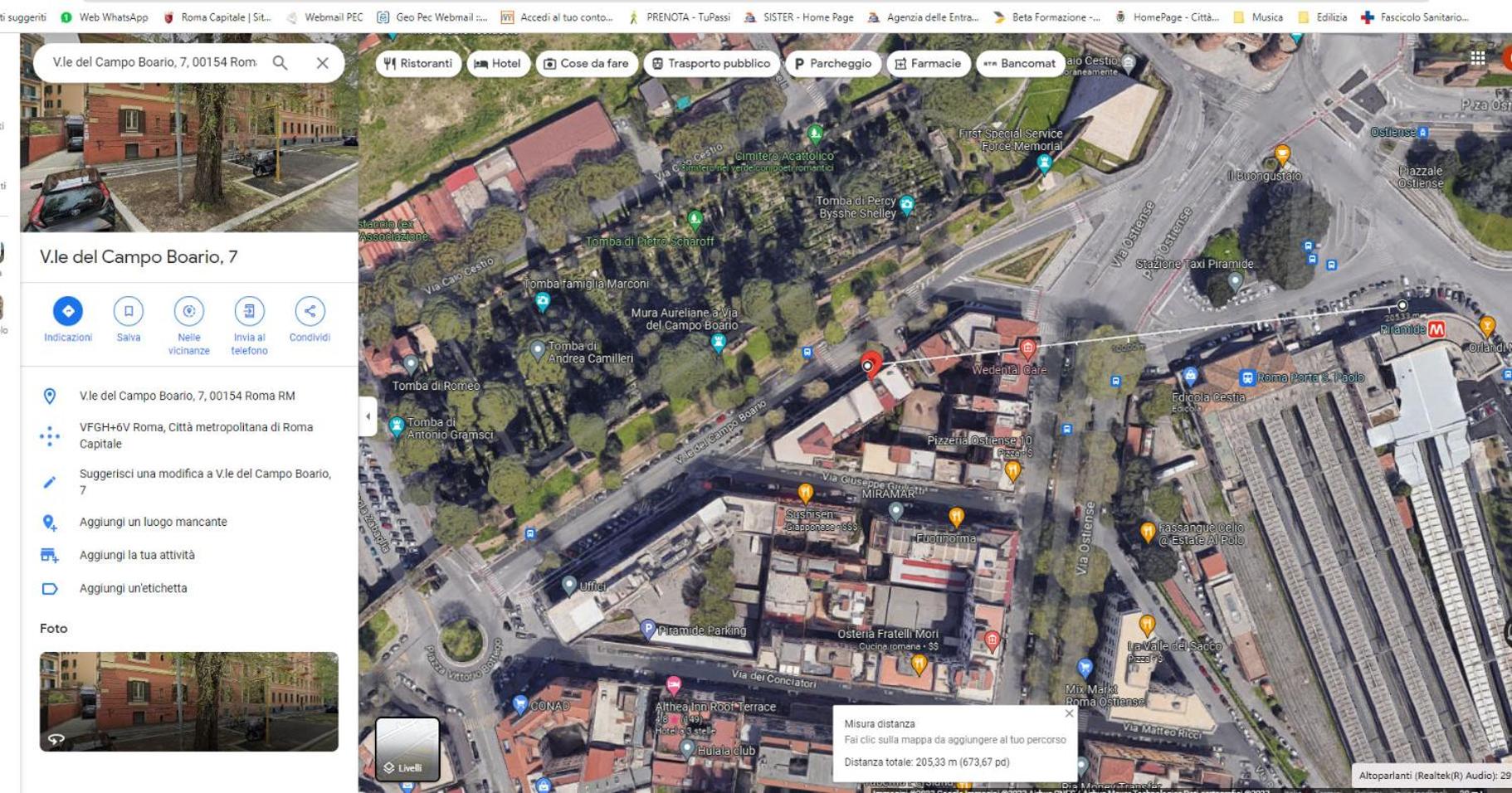Select the Trasporto pubblico filter chip

pyautogui.click(x=711, y=63)
